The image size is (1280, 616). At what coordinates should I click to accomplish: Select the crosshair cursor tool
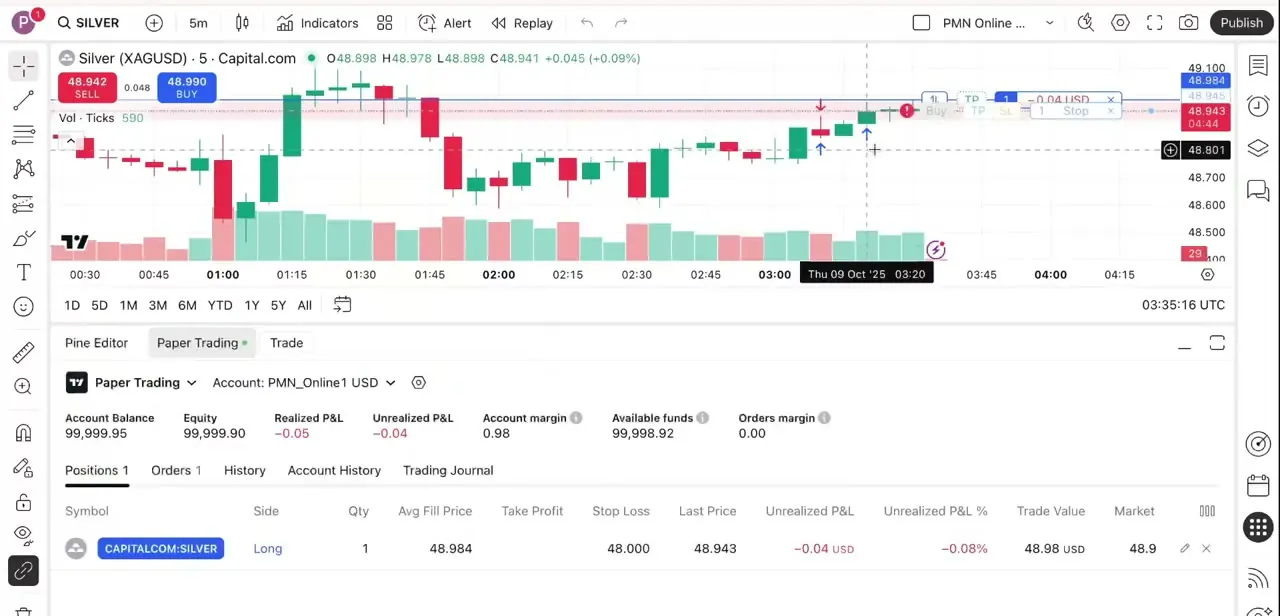[24, 66]
